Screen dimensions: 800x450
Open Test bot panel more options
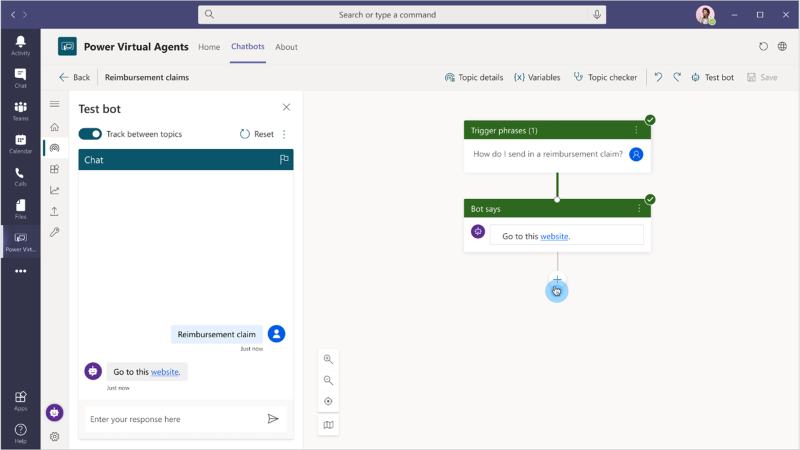pos(284,134)
